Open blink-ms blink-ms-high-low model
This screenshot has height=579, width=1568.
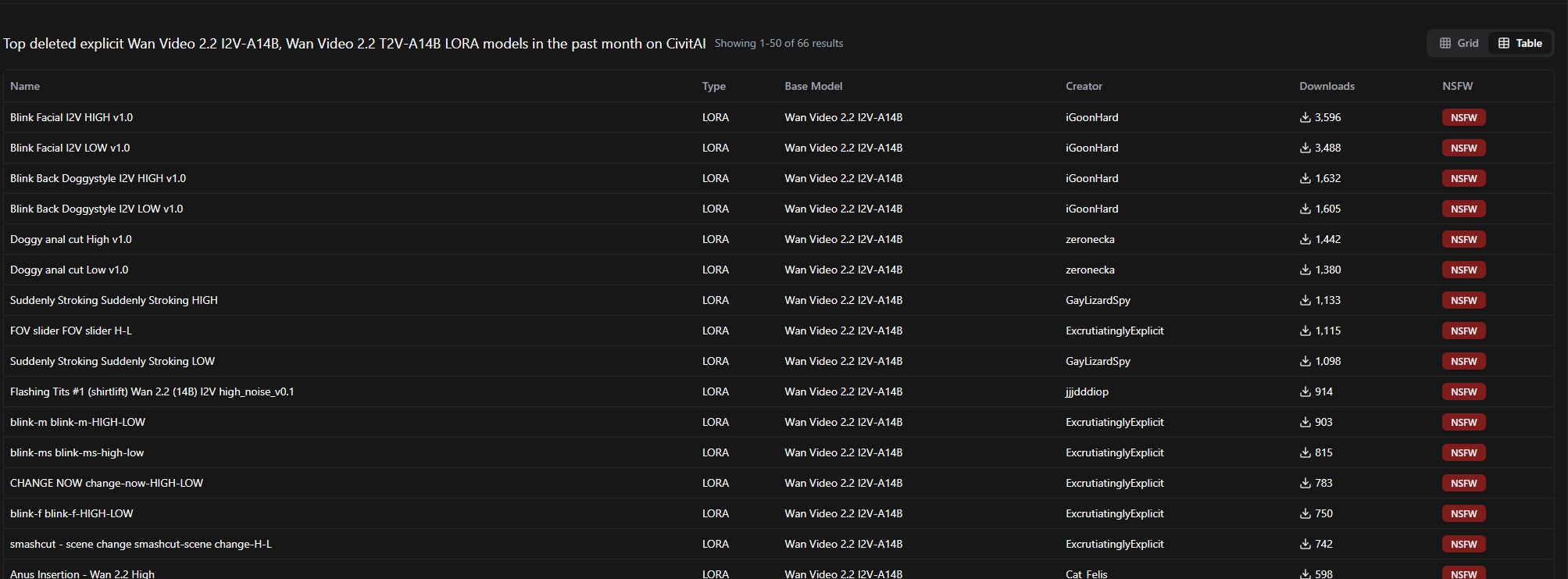point(77,452)
